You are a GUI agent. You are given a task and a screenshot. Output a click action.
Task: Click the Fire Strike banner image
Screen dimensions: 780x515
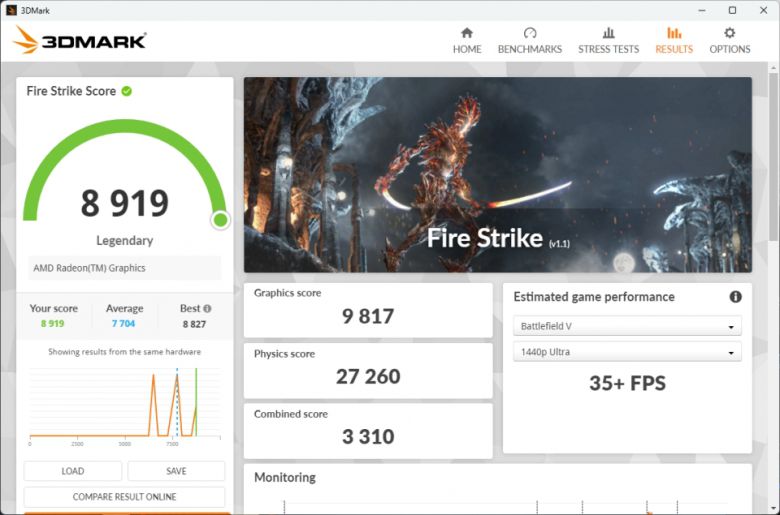[497, 174]
